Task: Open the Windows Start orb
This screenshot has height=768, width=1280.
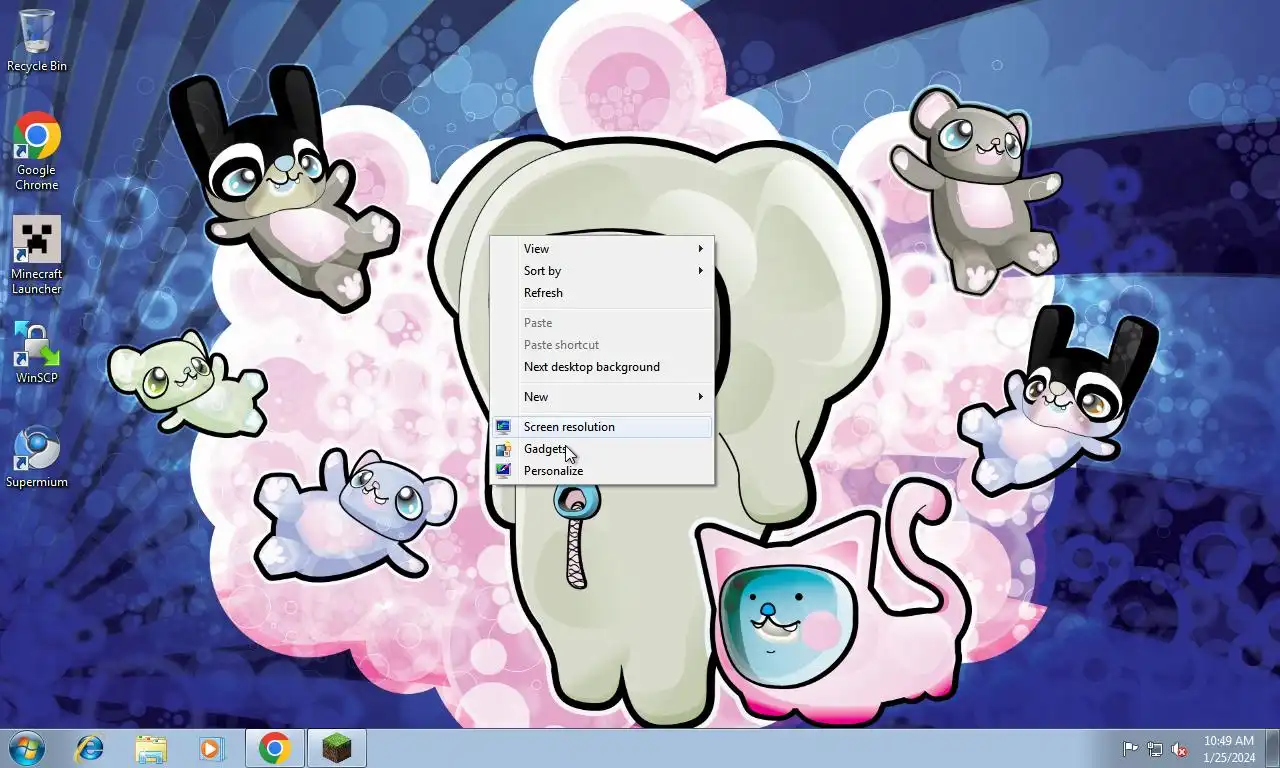Action: click(26, 748)
